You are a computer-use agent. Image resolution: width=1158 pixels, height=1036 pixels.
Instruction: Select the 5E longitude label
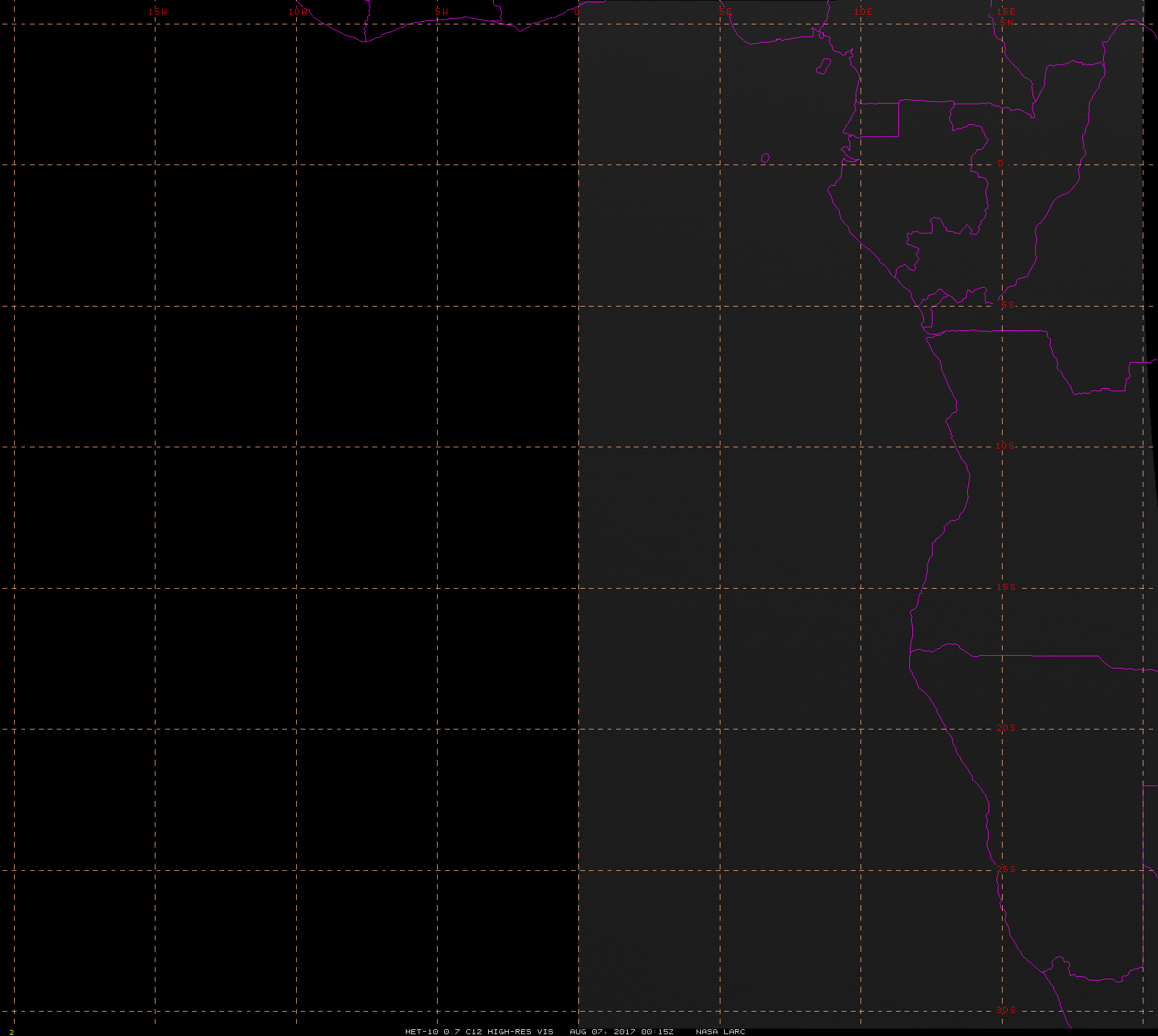[x=725, y=12]
